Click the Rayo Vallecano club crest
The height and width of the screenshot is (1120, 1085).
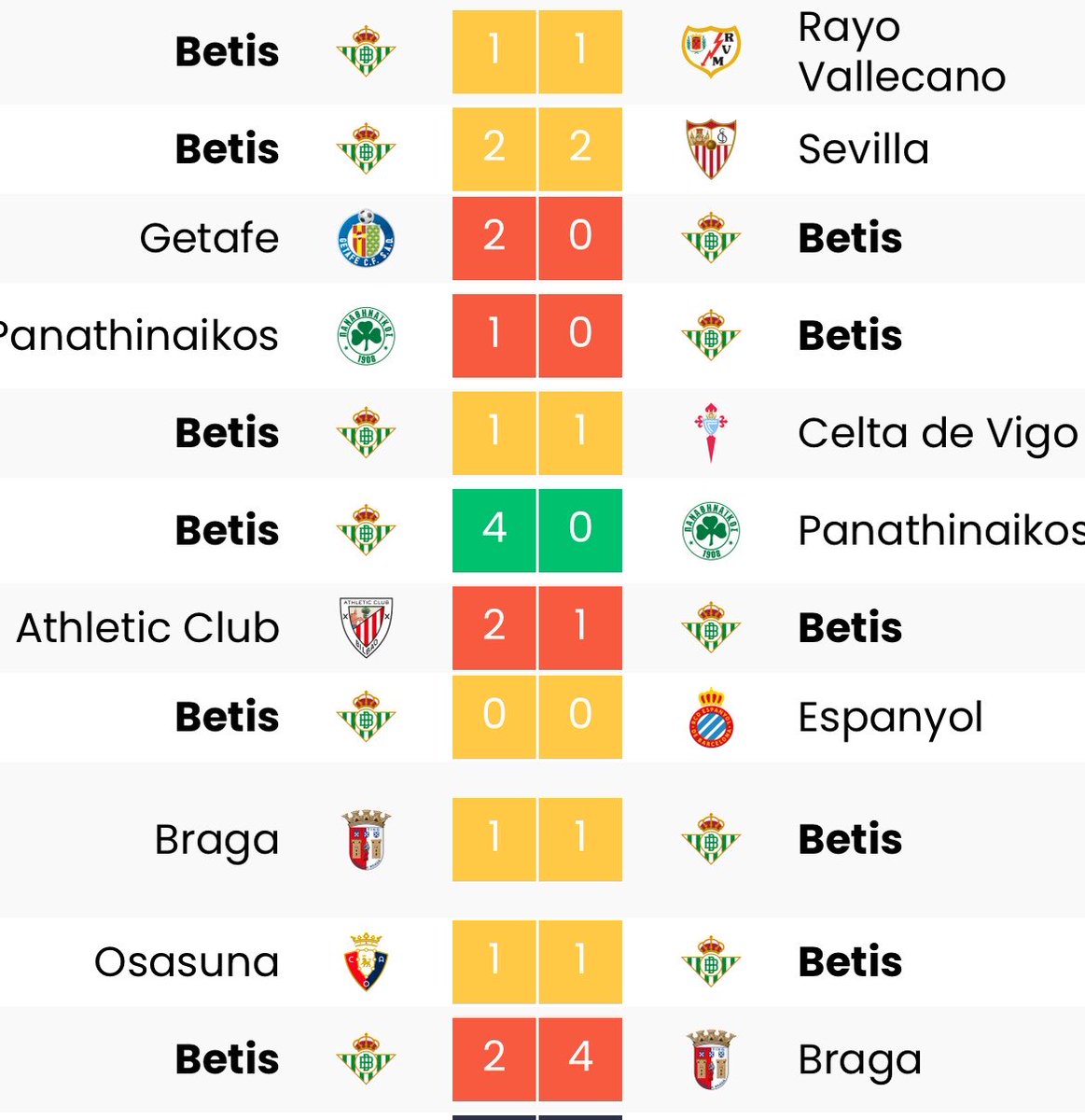(x=711, y=51)
